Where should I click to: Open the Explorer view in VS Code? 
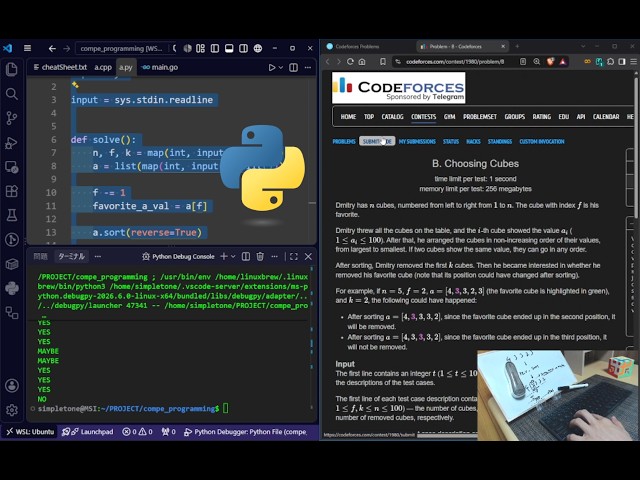(12, 69)
